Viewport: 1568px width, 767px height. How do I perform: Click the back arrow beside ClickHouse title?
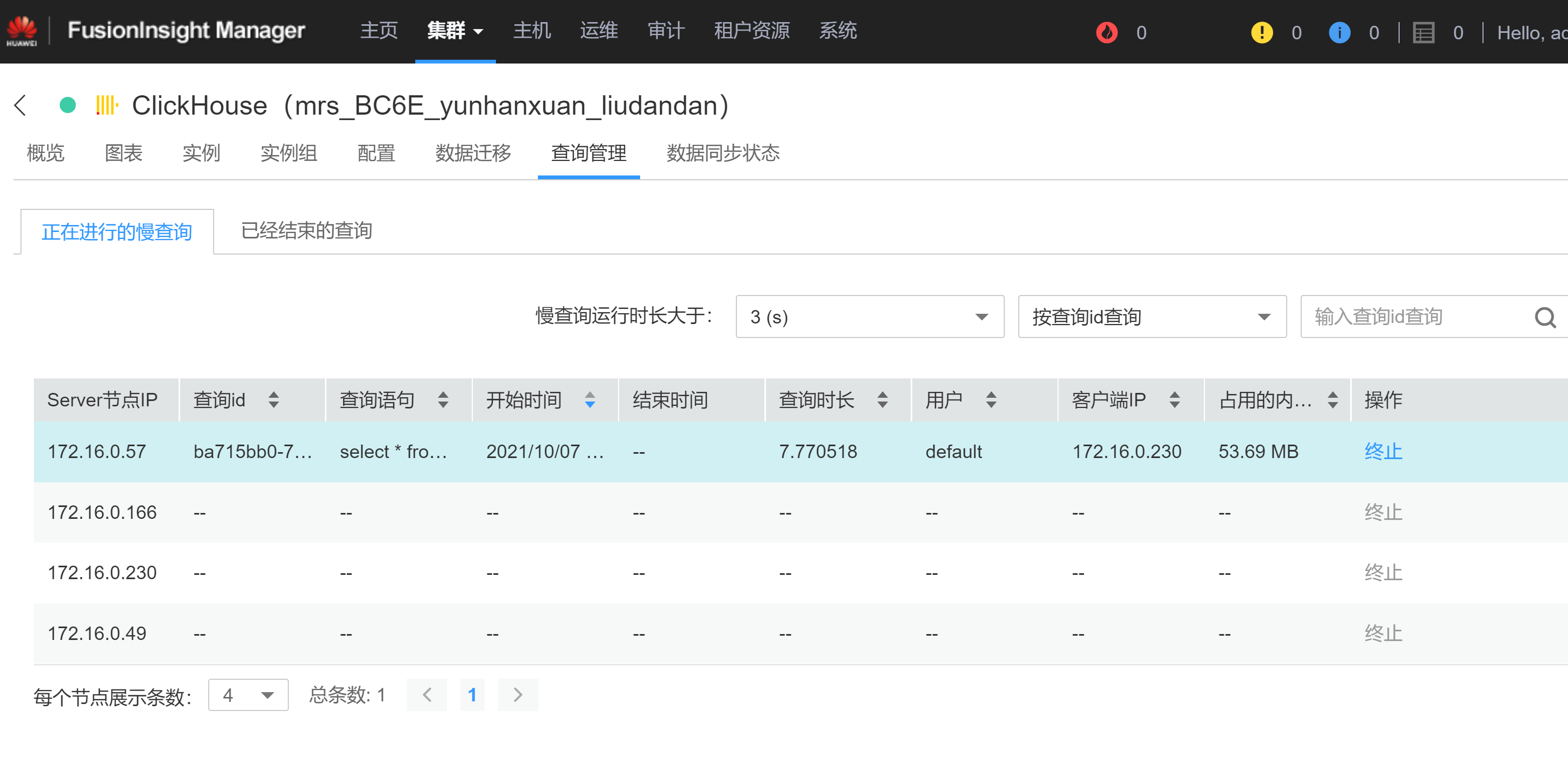coord(20,105)
